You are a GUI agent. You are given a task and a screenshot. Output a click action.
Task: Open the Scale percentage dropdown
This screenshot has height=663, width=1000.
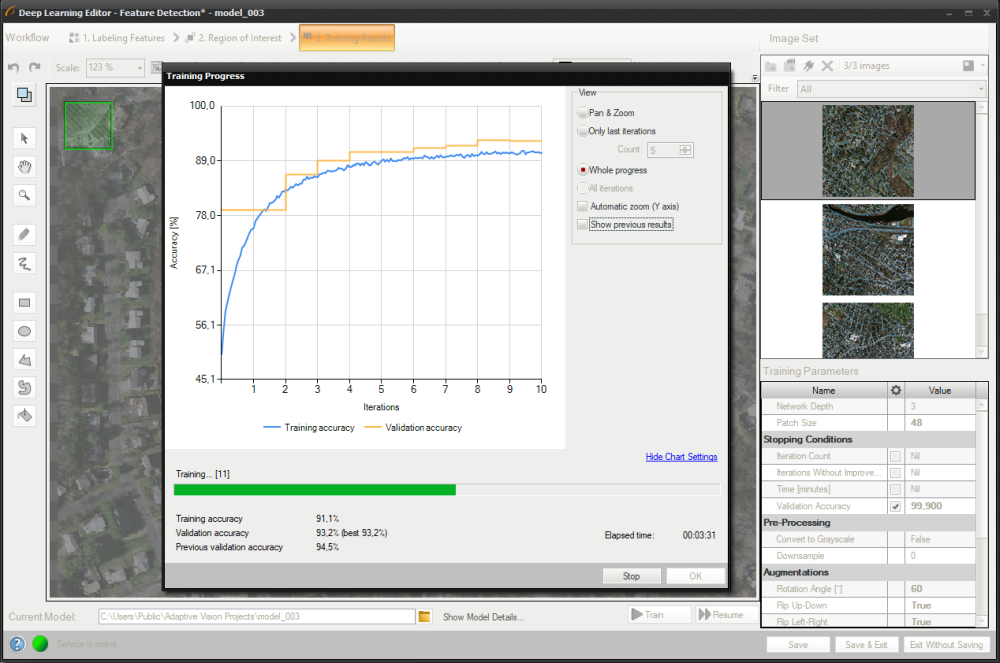[x=114, y=68]
